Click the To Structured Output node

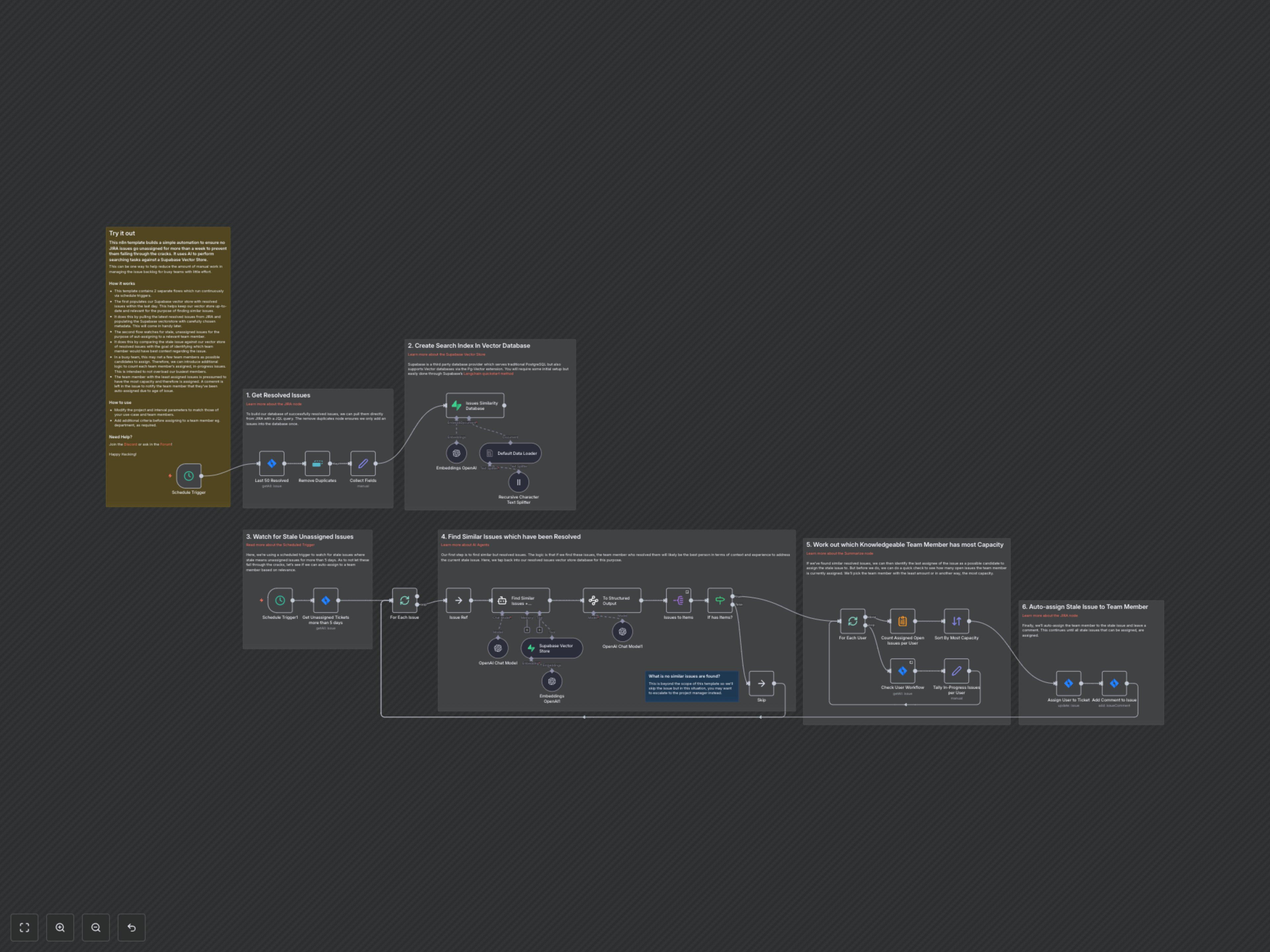613,600
